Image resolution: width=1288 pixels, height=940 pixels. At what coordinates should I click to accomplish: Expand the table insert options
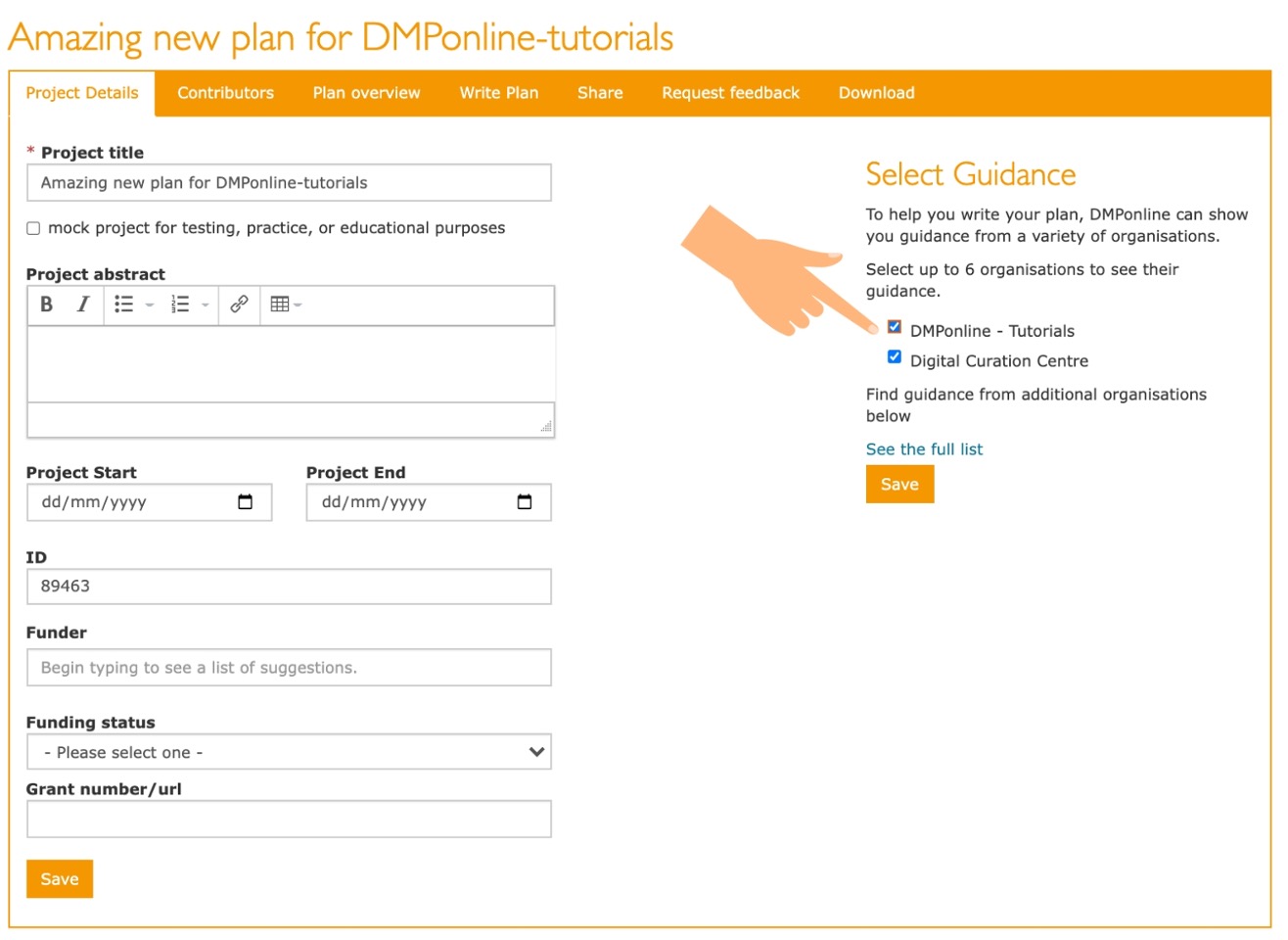point(297,305)
